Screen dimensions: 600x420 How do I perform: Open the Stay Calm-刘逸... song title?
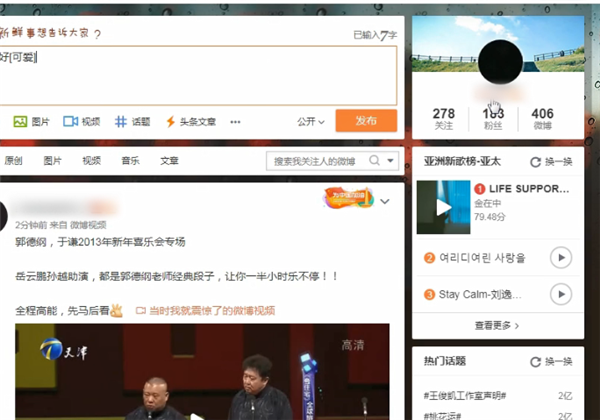(x=480, y=295)
